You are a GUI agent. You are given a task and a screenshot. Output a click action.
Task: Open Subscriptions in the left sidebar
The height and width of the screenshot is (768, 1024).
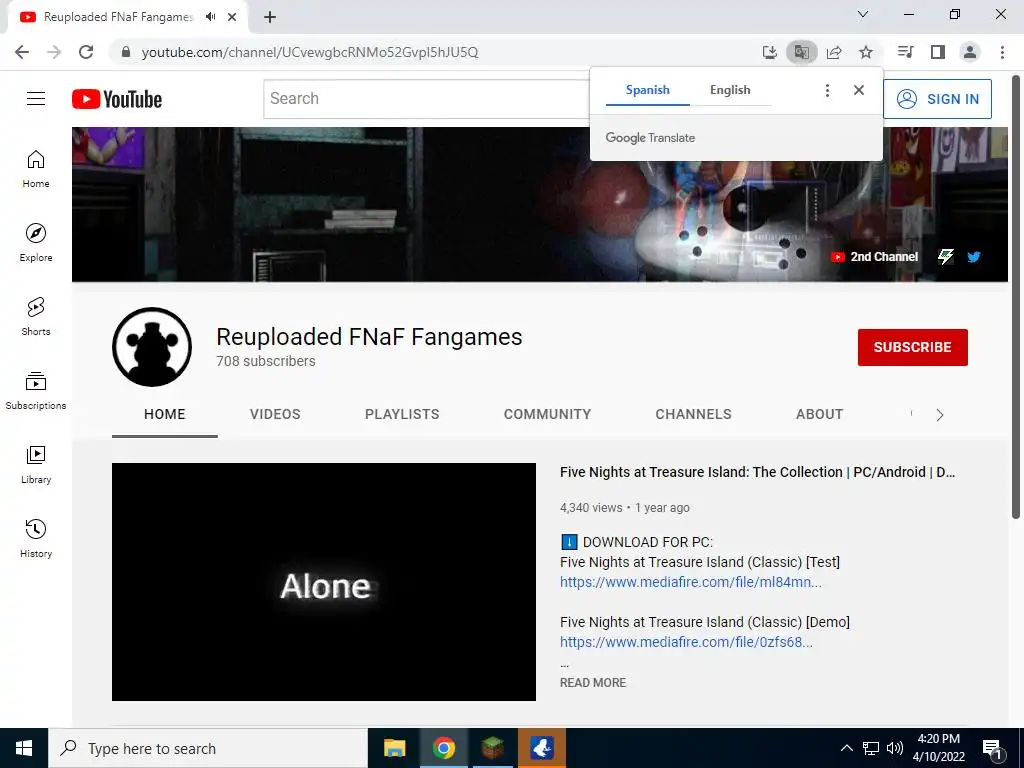point(36,391)
